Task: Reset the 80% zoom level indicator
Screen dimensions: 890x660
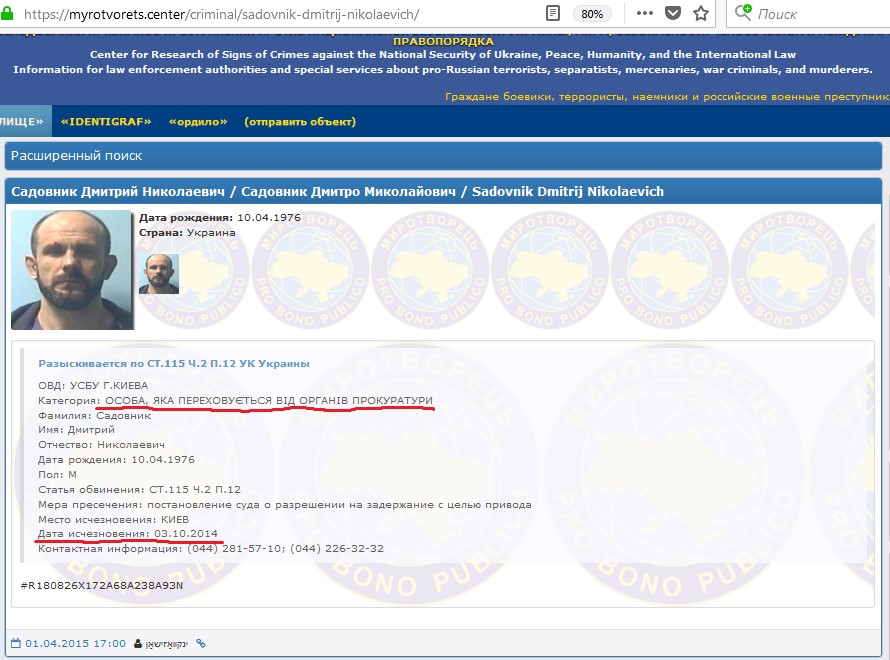Action: pos(592,14)
